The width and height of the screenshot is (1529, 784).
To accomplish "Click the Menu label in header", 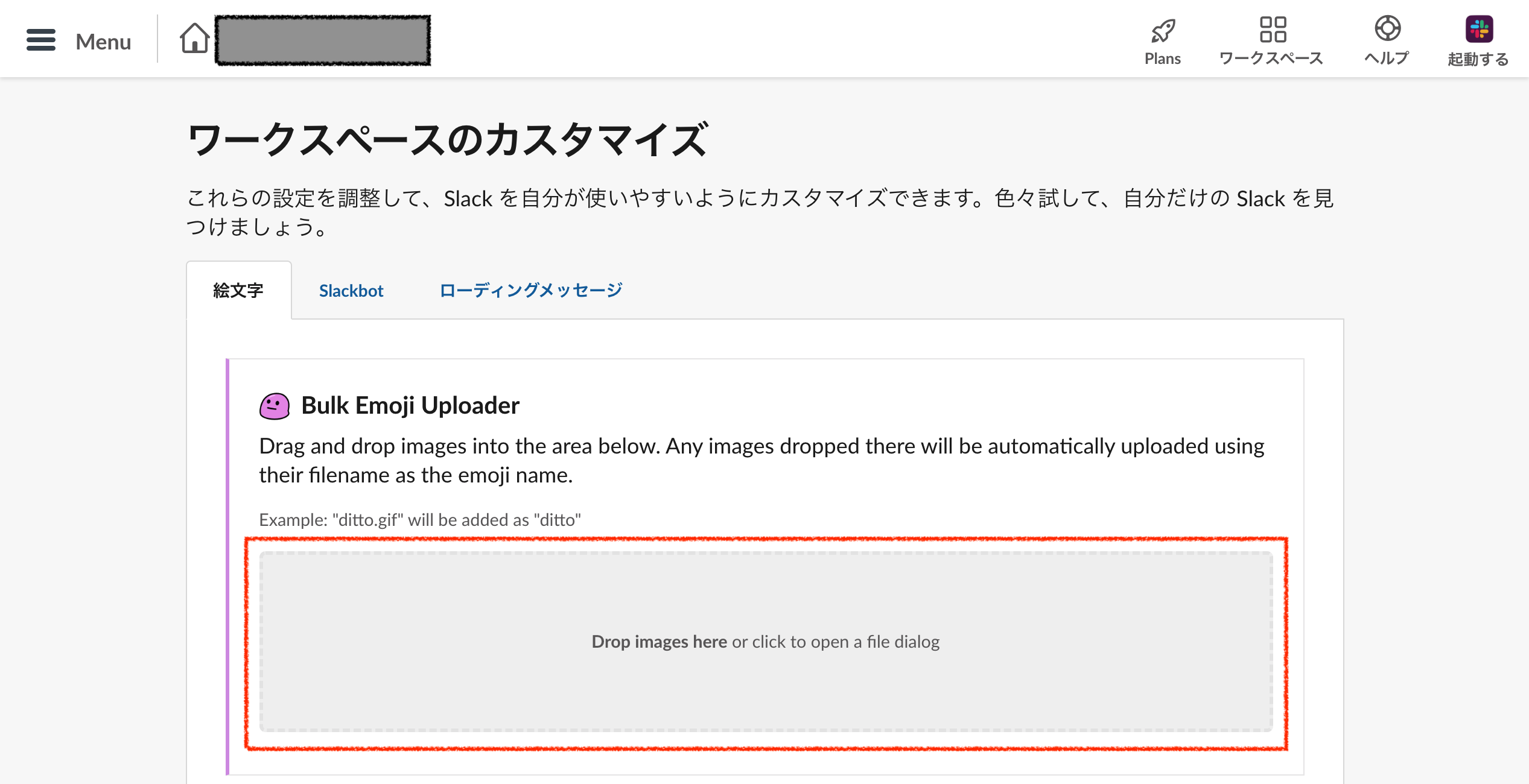I will coord(103,42).
